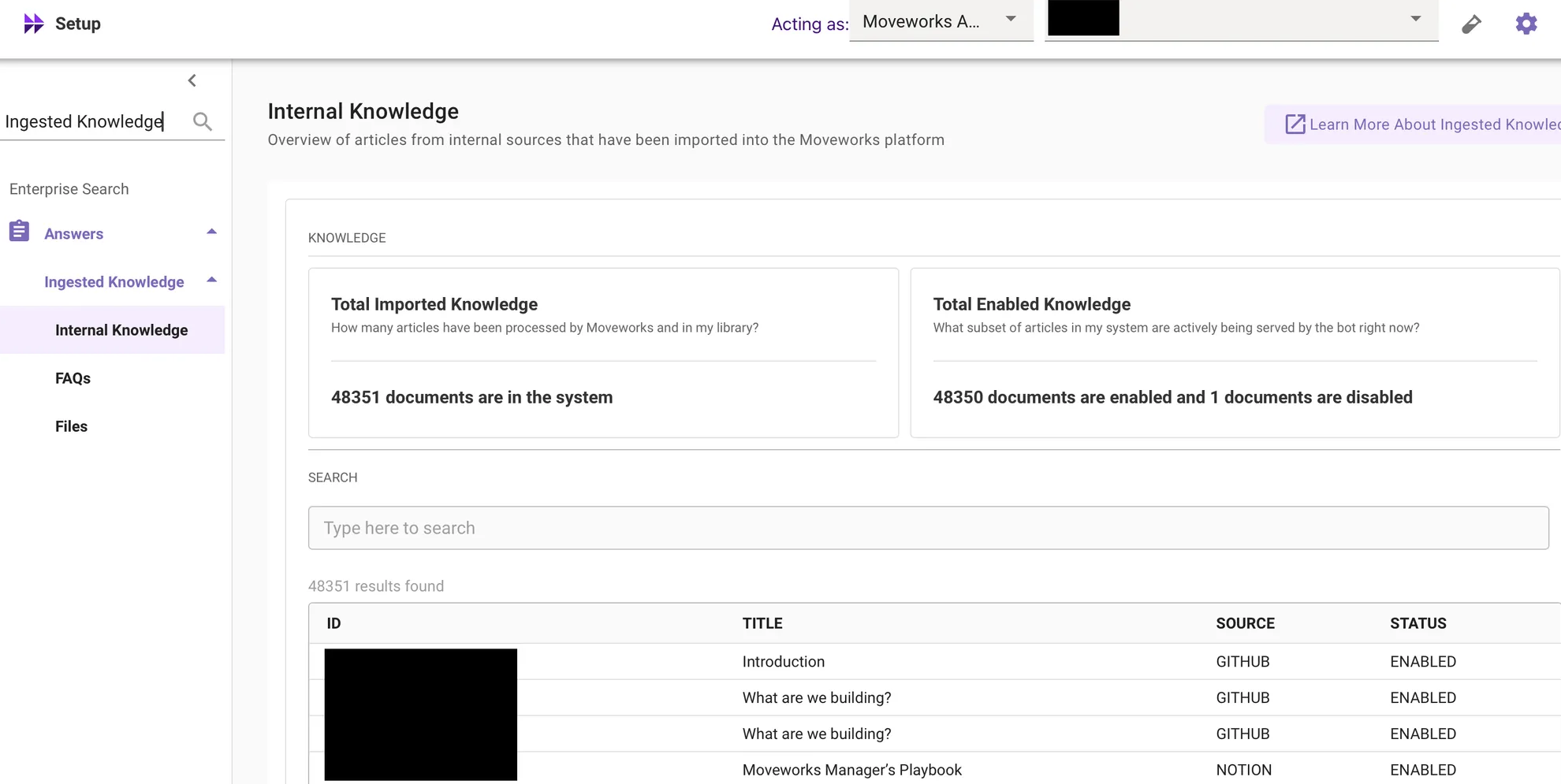This screenshot has width=1561, height=784.
Task: Click the ID column header
Action: coord(333,623)
